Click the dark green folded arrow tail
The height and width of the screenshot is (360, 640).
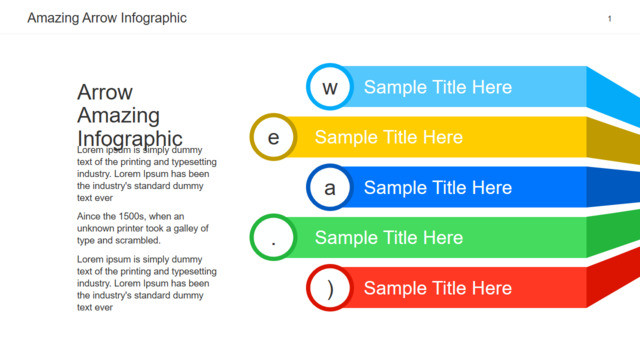pos(613,233)
